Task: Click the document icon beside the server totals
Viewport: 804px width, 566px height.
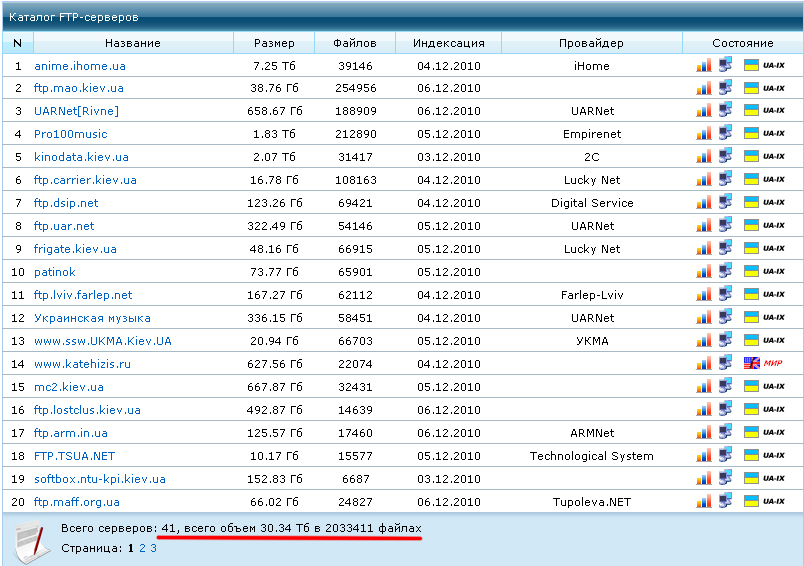Action: [32, 541]
